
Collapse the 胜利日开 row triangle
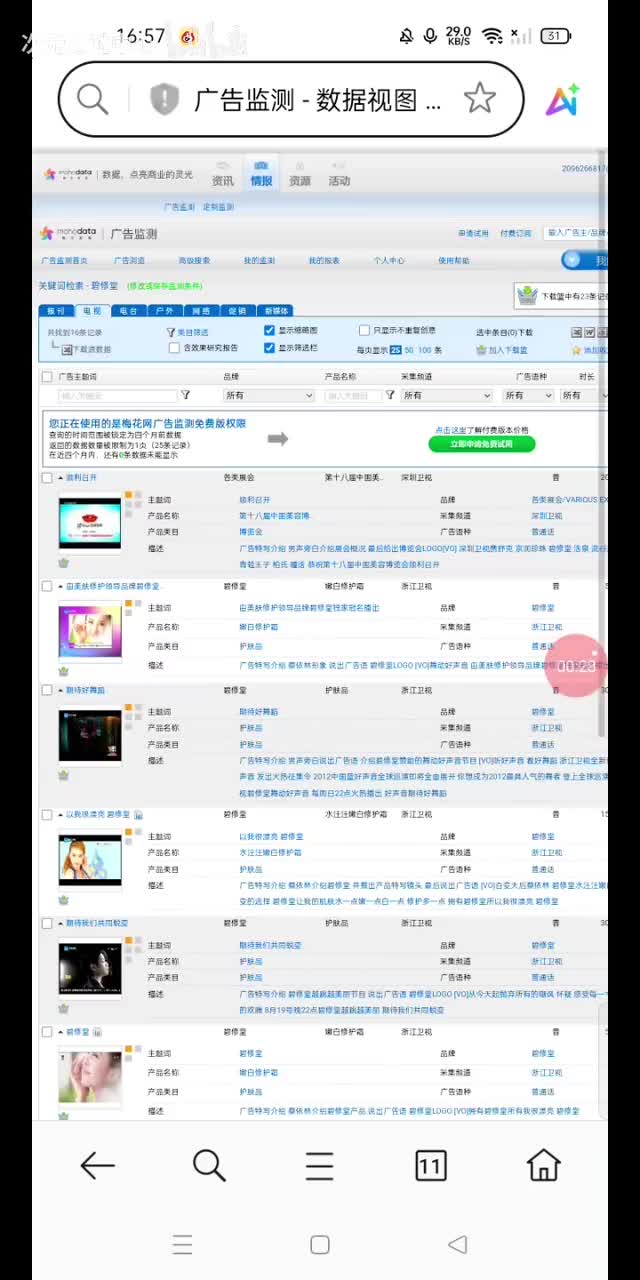click(60, 478)
